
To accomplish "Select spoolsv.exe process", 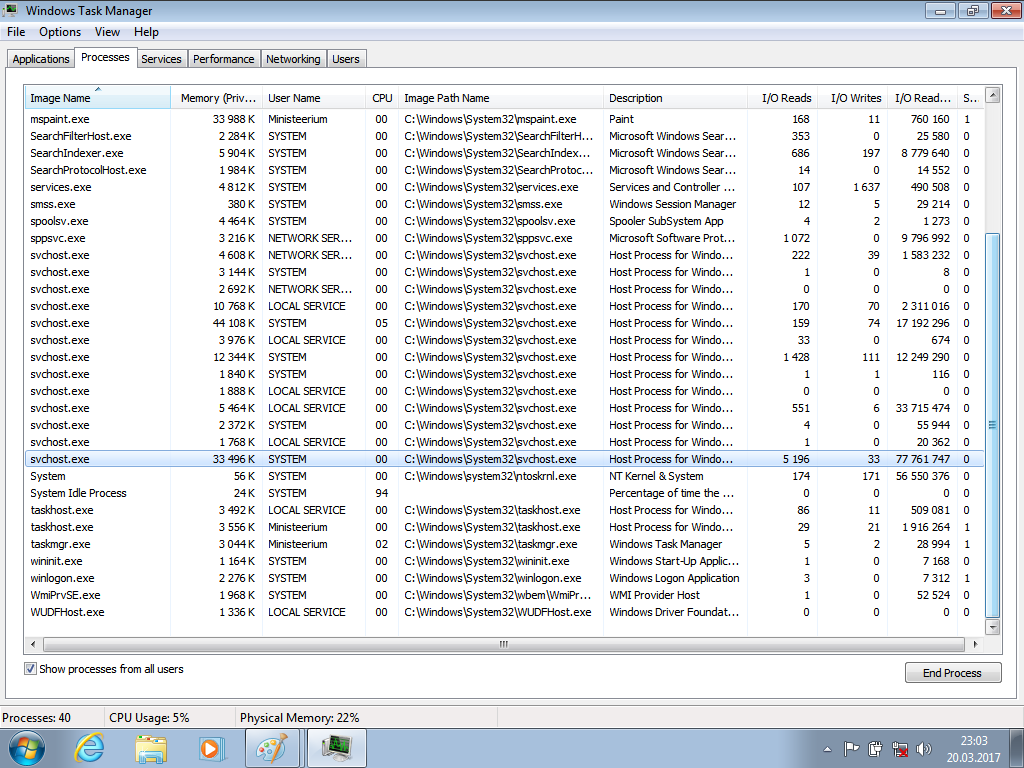I will pyautogui.click(x=504, y=221).
